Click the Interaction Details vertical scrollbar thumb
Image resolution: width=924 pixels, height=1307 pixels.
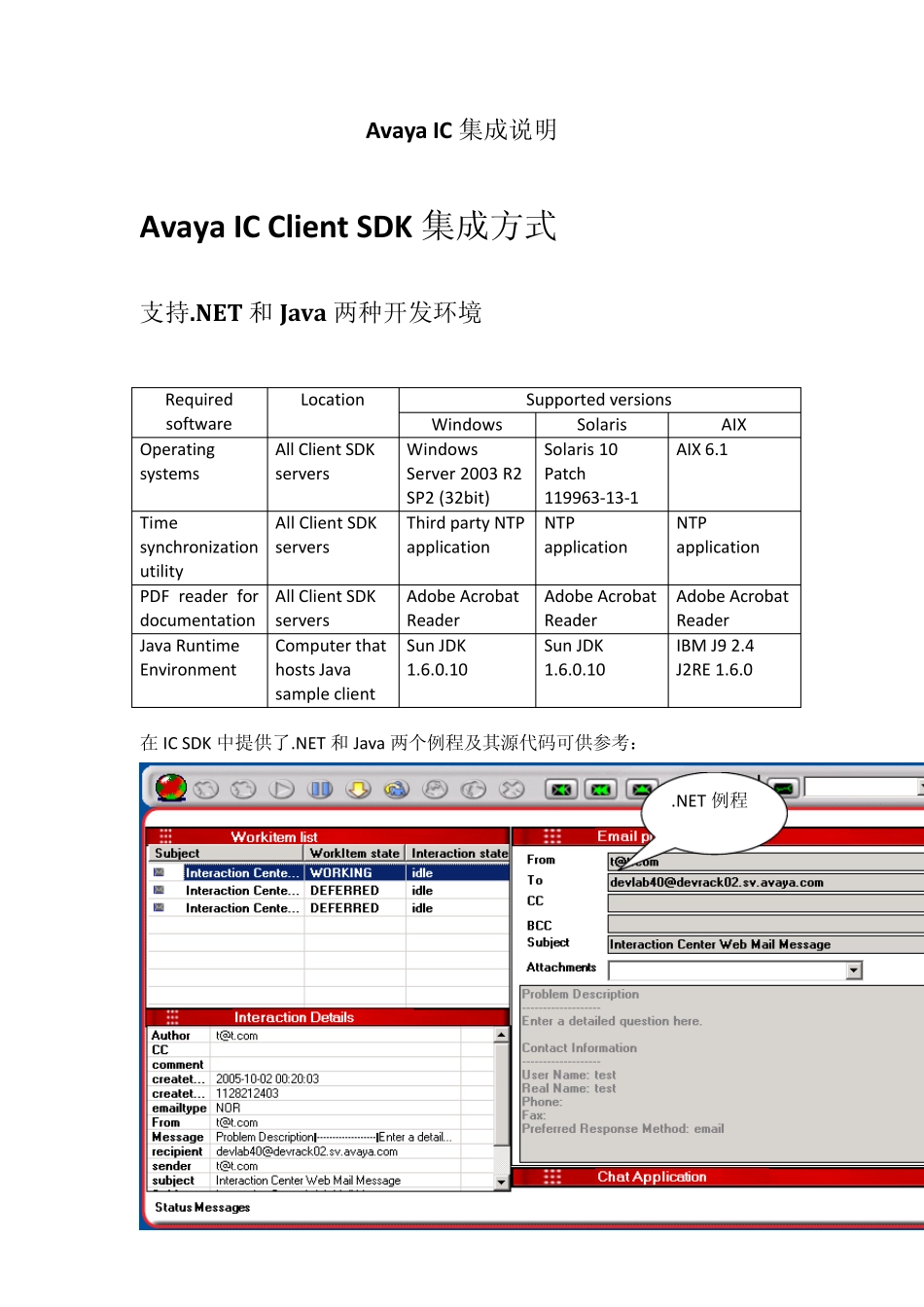point(502,1094)
